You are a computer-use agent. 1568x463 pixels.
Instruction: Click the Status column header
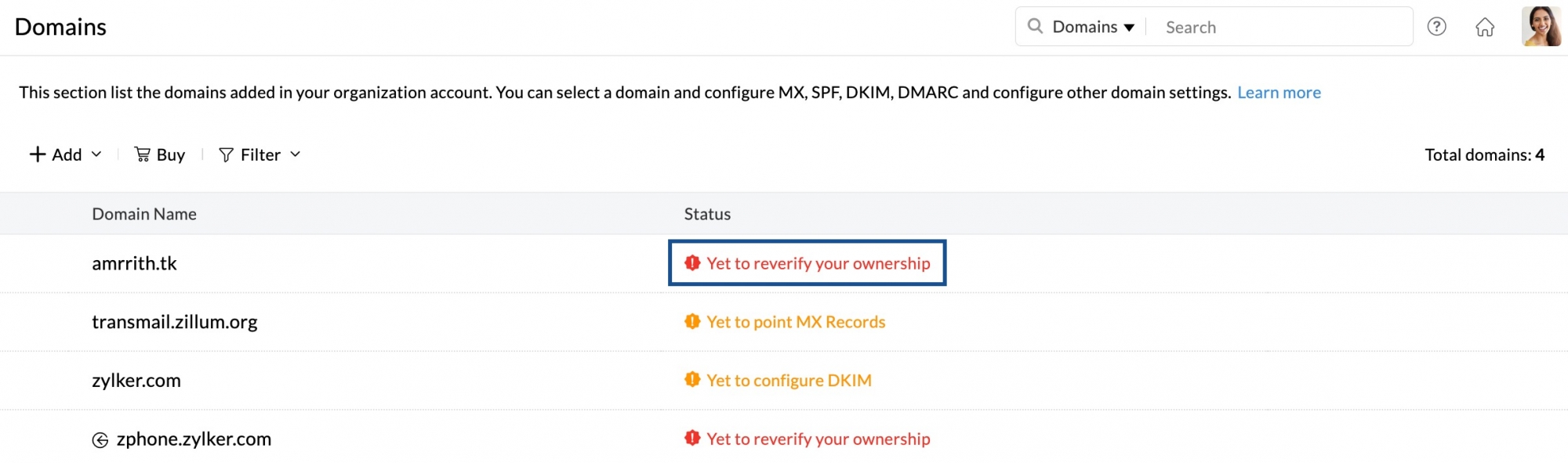(x=706, y=213)
